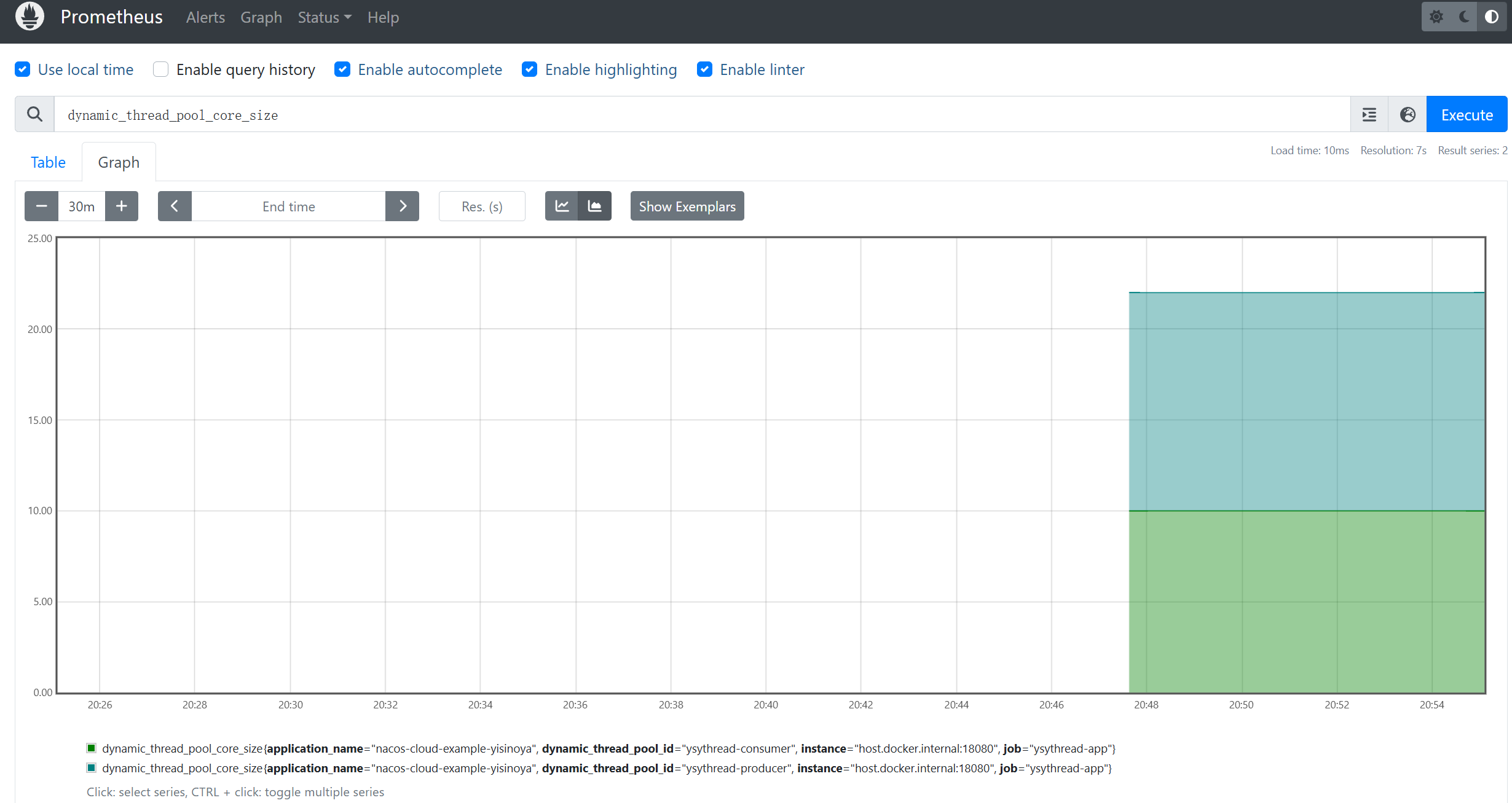Move end time forward with chevron

tap(403, 206)
